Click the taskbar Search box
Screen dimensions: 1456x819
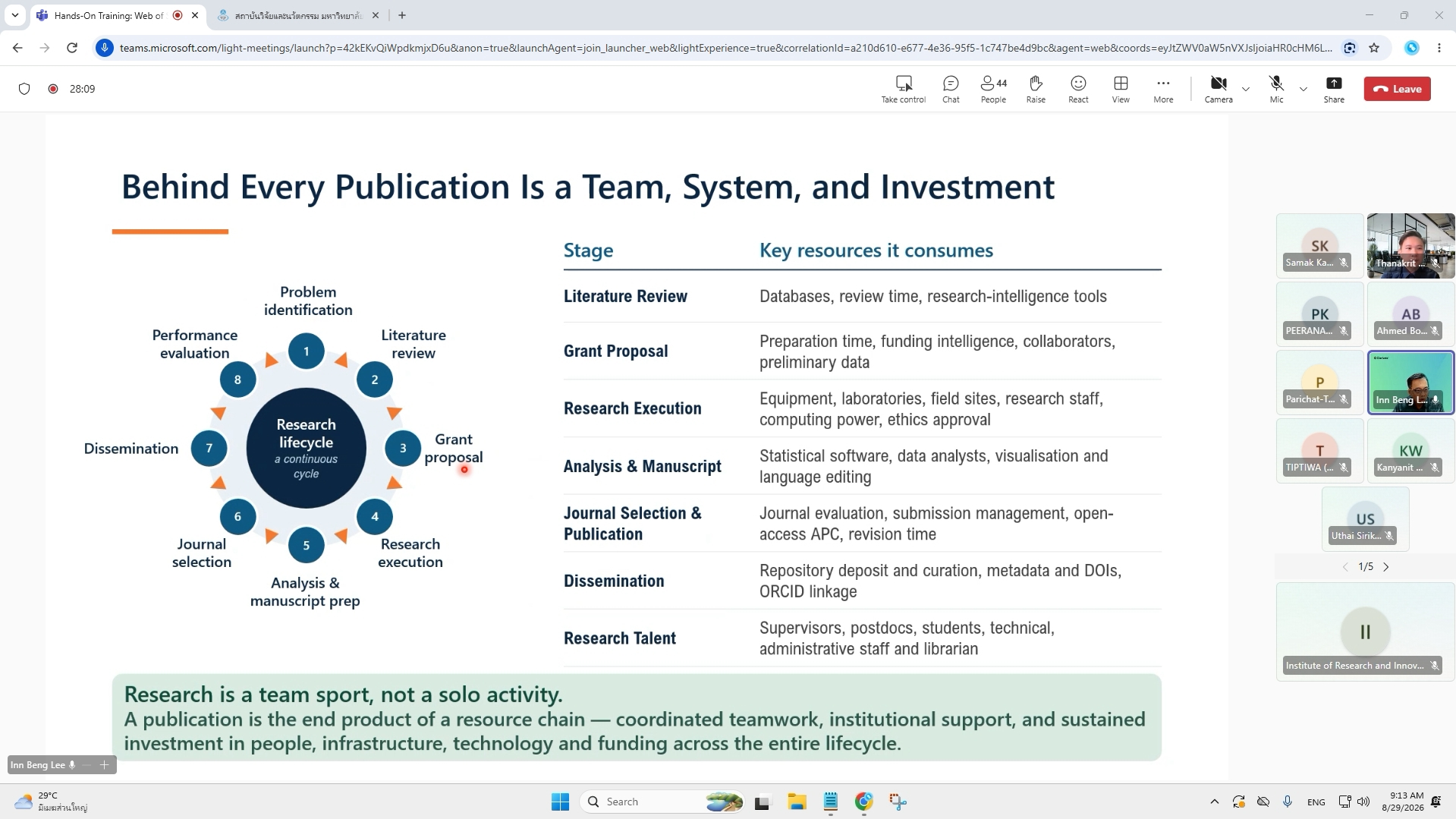point(662,802)
